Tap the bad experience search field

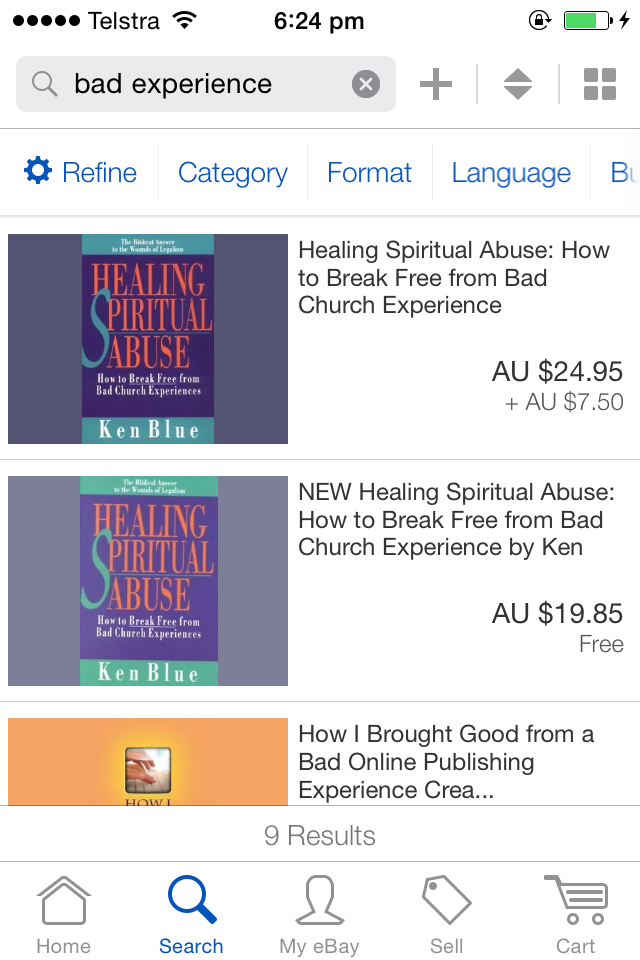tap(206, 84)
